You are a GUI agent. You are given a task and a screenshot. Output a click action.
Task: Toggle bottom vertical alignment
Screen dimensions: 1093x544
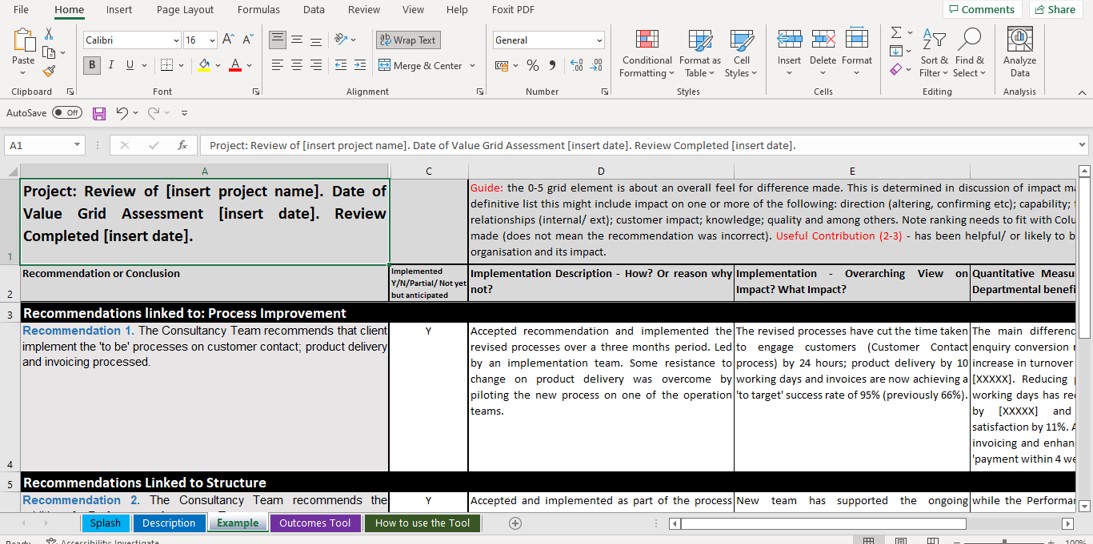pos(316,40)
